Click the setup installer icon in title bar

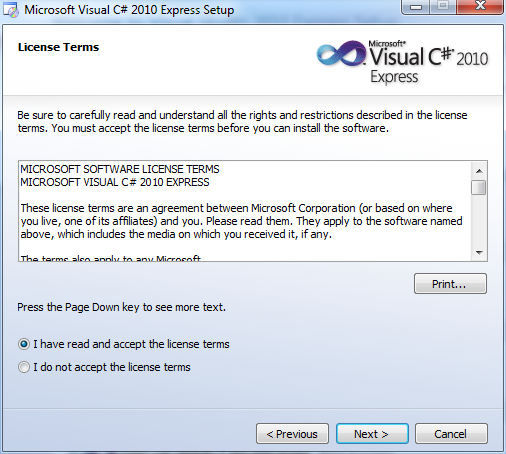pos(11,10)
